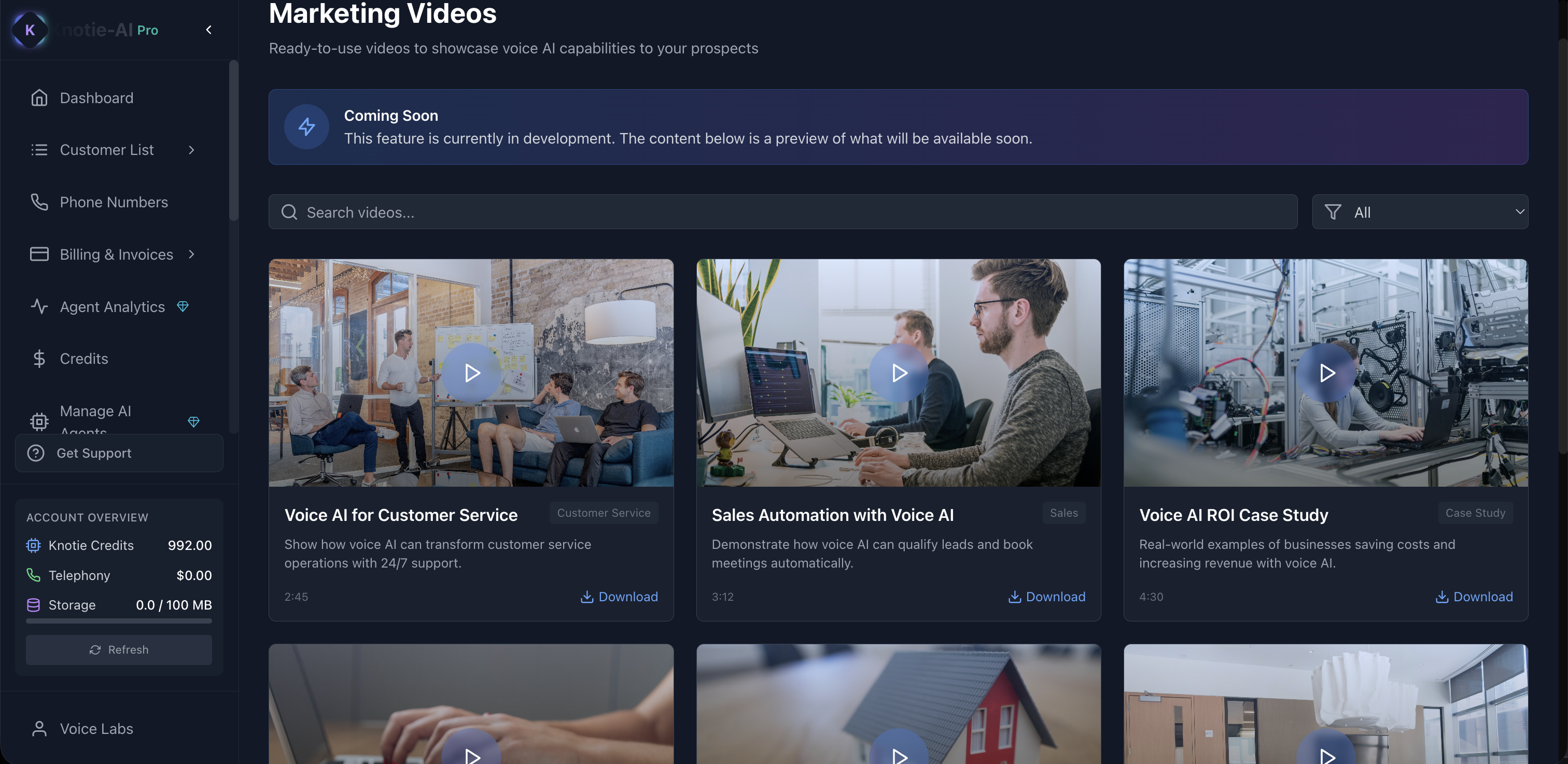
Task: Expand the Billing & Invoices chevron
Action: coord(192,254)
